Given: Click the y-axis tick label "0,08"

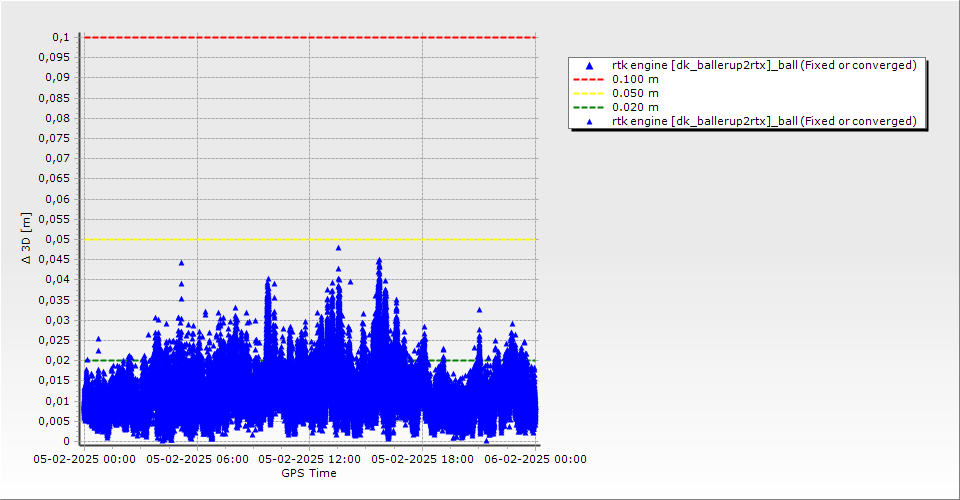Looking at the screenshot, I should 58,118.
